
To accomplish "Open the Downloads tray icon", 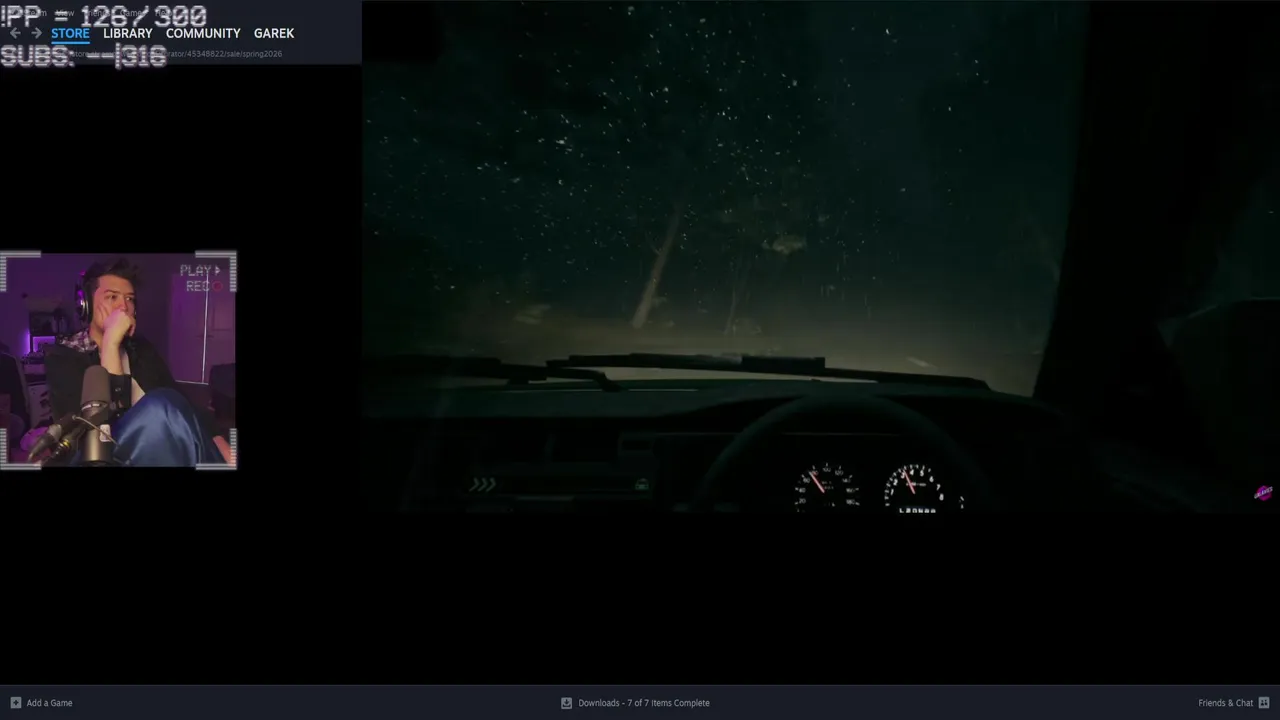I will click(566, 703).
